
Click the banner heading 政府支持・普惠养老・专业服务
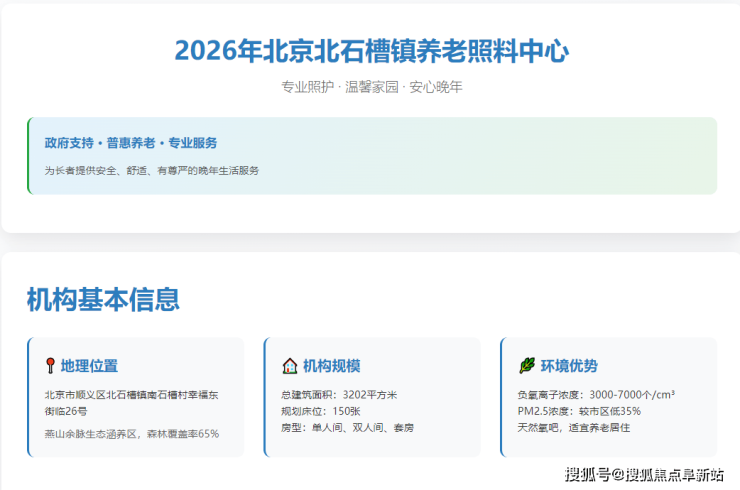click(x=131, y=143)
